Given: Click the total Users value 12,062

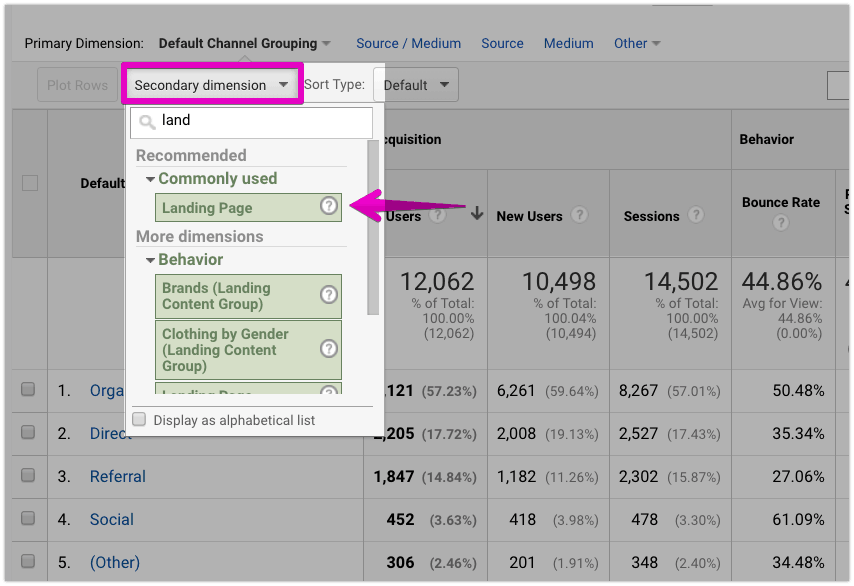Looking at the screenshot, I should click(x=437, y=282).
